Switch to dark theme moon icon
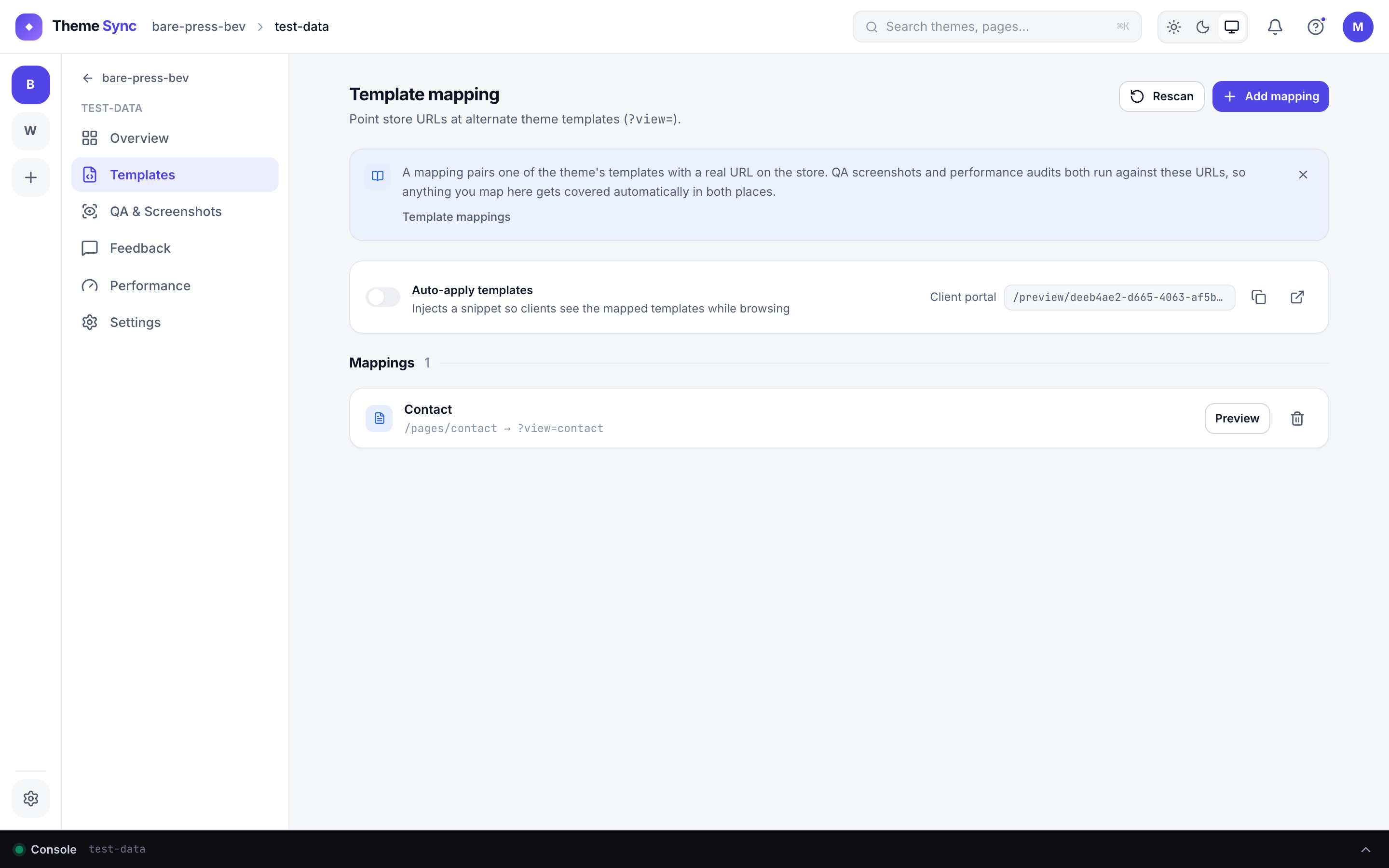1389x868 pixels. (x=1202, y=27)
